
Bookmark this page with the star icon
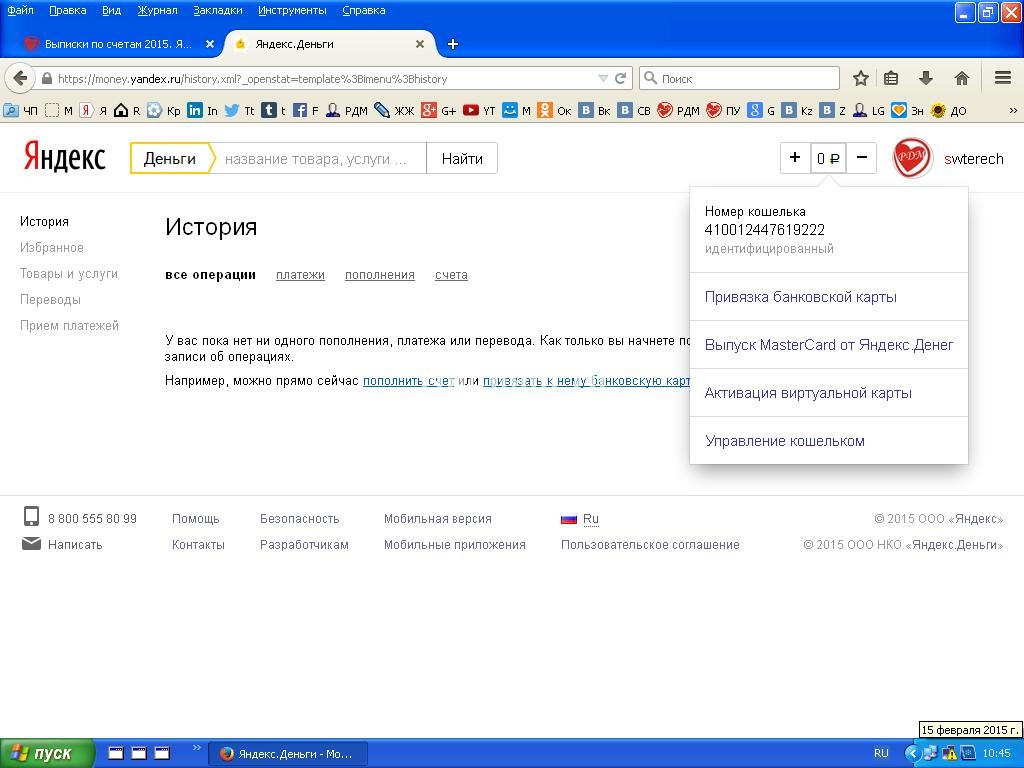click(x=861, y=78)
